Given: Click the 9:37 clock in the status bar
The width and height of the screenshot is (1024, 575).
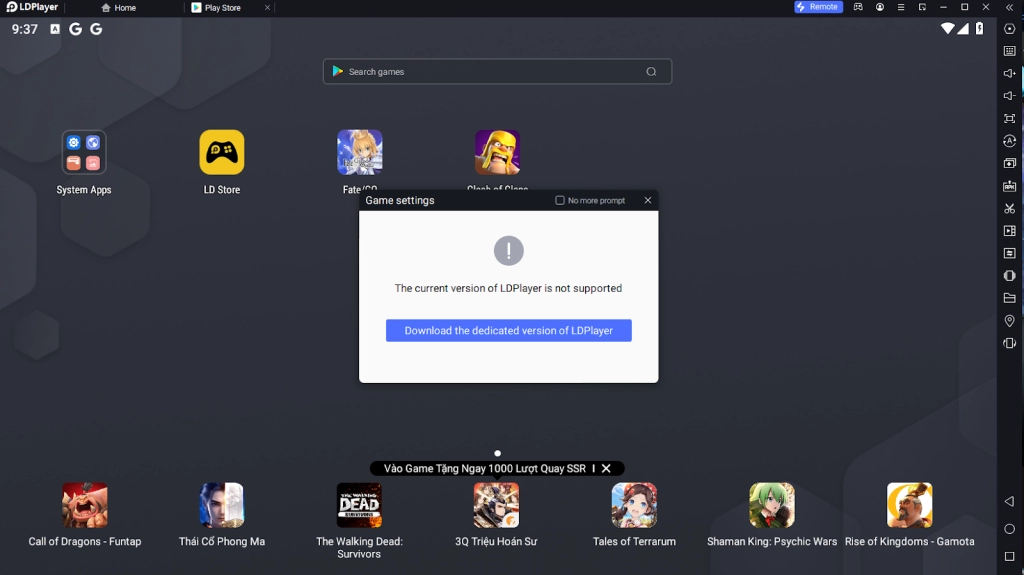Looking at the screenshot, I should pos(25,29).
